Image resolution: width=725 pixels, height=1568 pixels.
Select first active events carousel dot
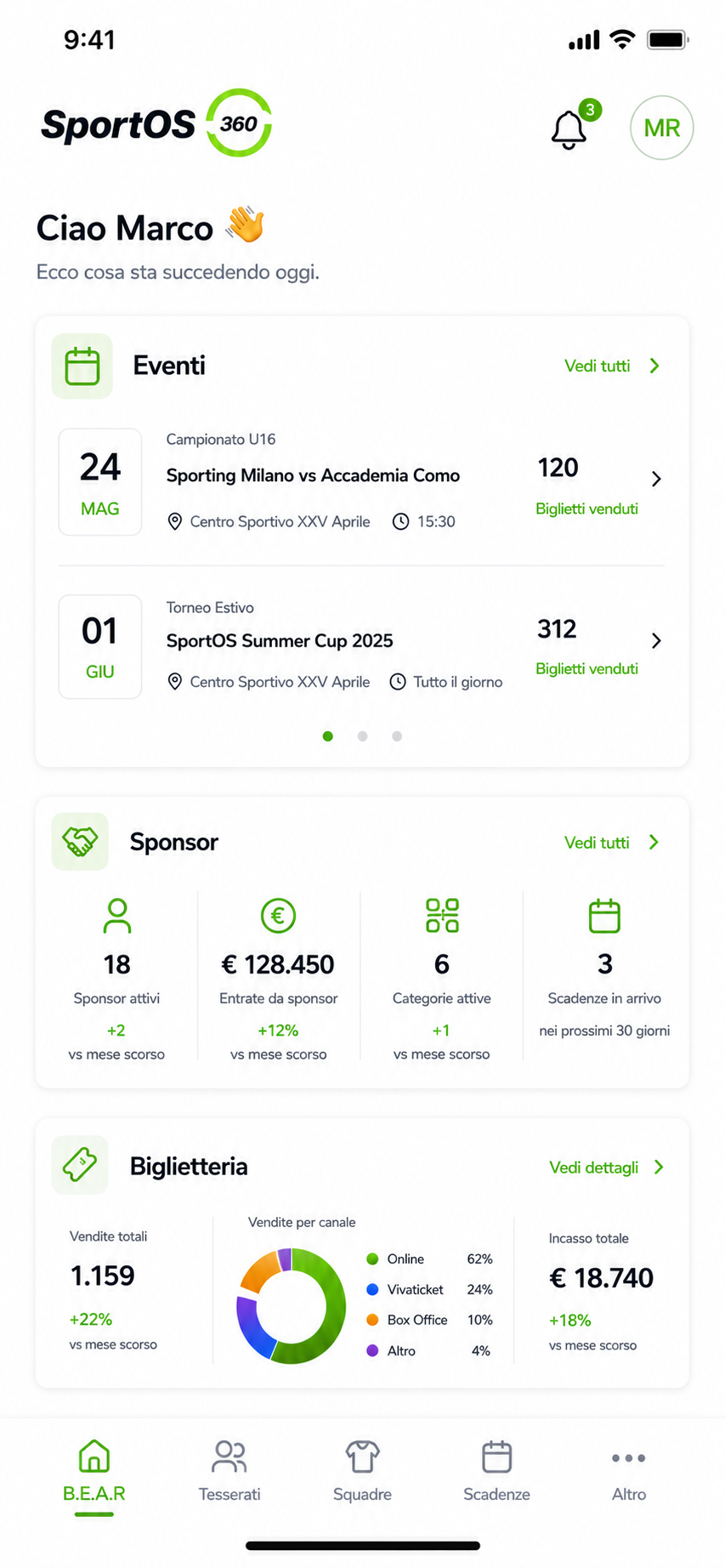[x=328, y=736]
